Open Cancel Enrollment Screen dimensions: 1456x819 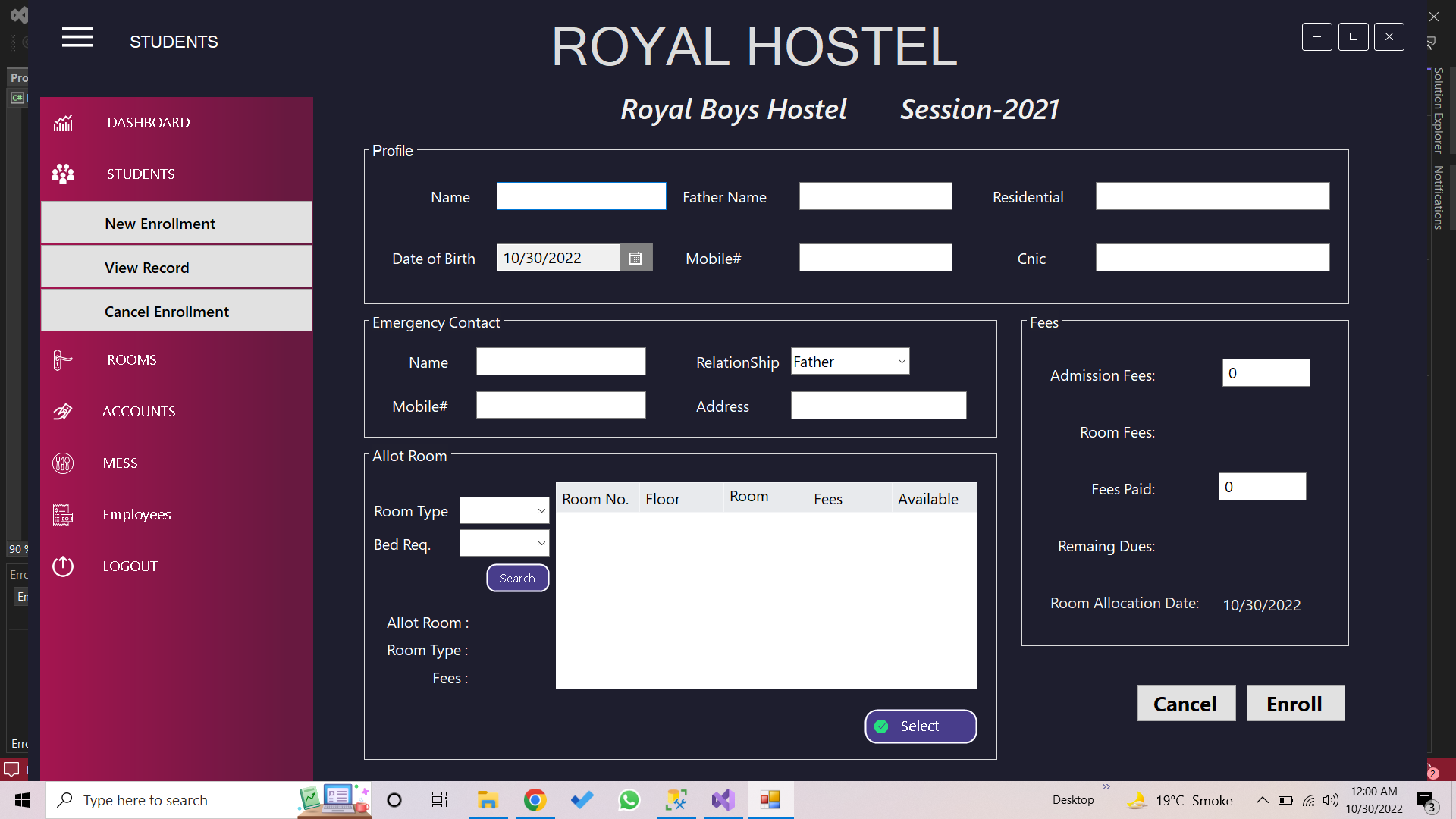[166, 311]
